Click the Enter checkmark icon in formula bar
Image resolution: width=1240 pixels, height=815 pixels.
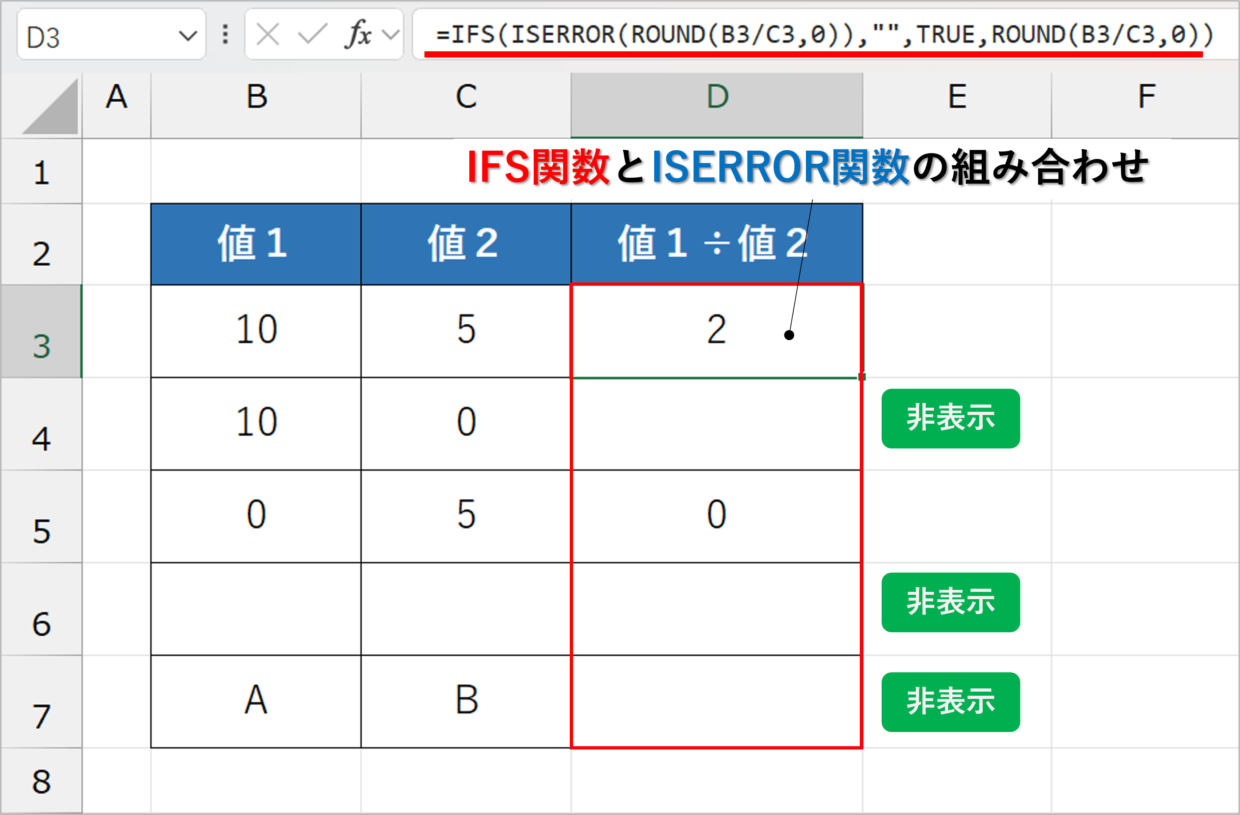(312, 35)
